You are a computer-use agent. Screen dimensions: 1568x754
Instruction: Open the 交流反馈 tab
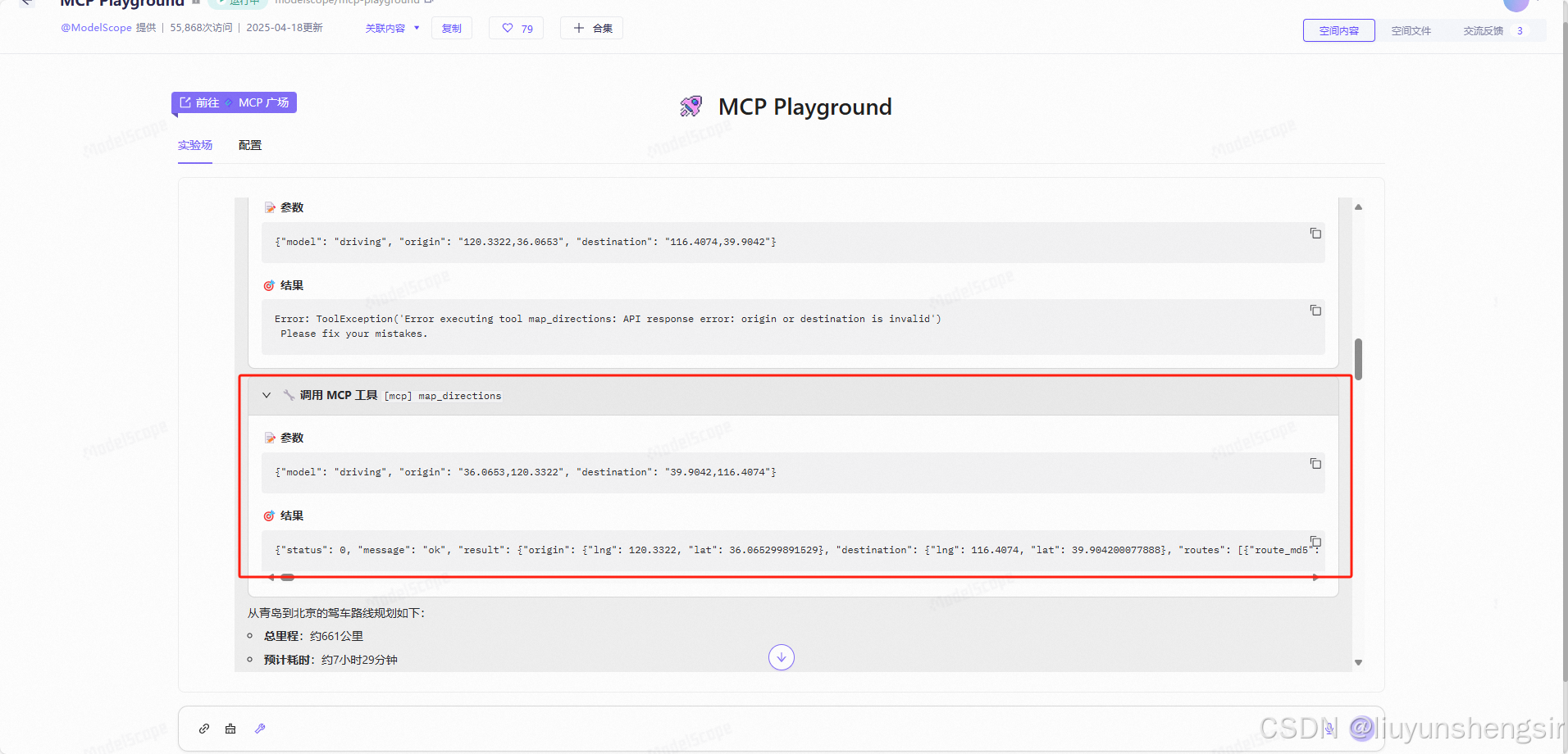[x=1494, y=30]
